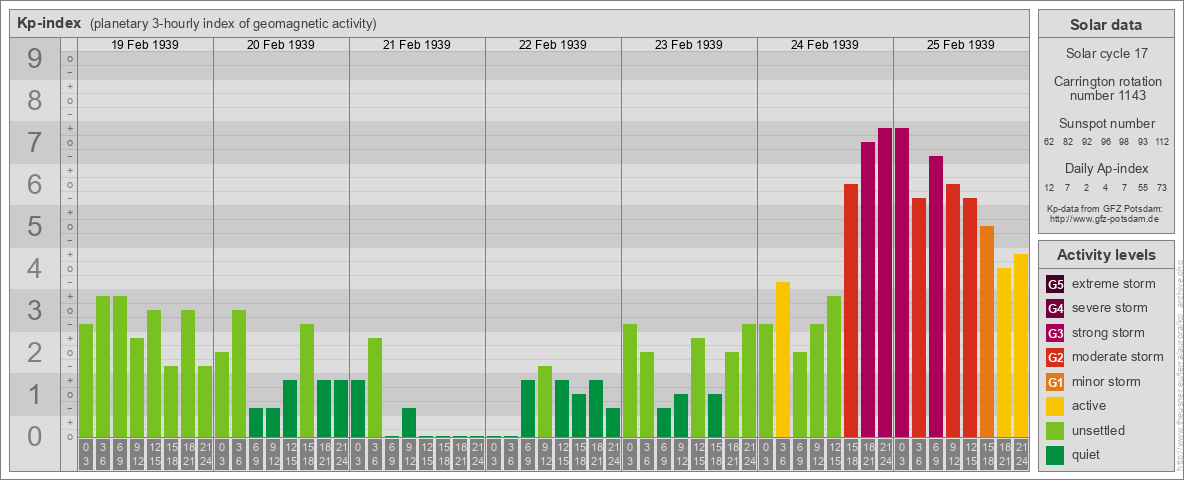This screenshot has height=480, width=1184.
Task: Select the 19 Feb 1939 date header
Action: click(x=145, y=45)
